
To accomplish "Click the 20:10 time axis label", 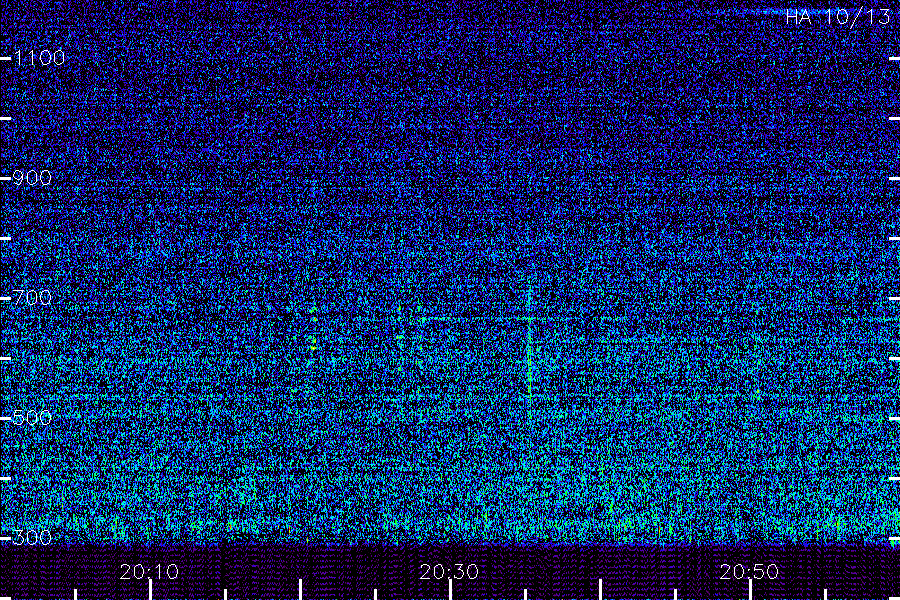I will pos(149,571).
